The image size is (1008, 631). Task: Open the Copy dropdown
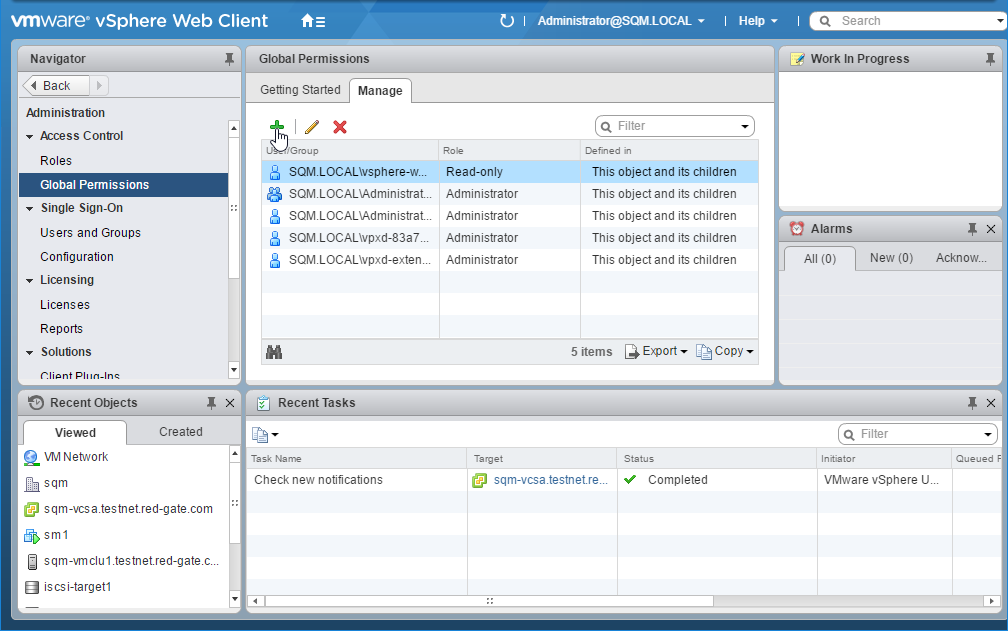tap(726, 352)
